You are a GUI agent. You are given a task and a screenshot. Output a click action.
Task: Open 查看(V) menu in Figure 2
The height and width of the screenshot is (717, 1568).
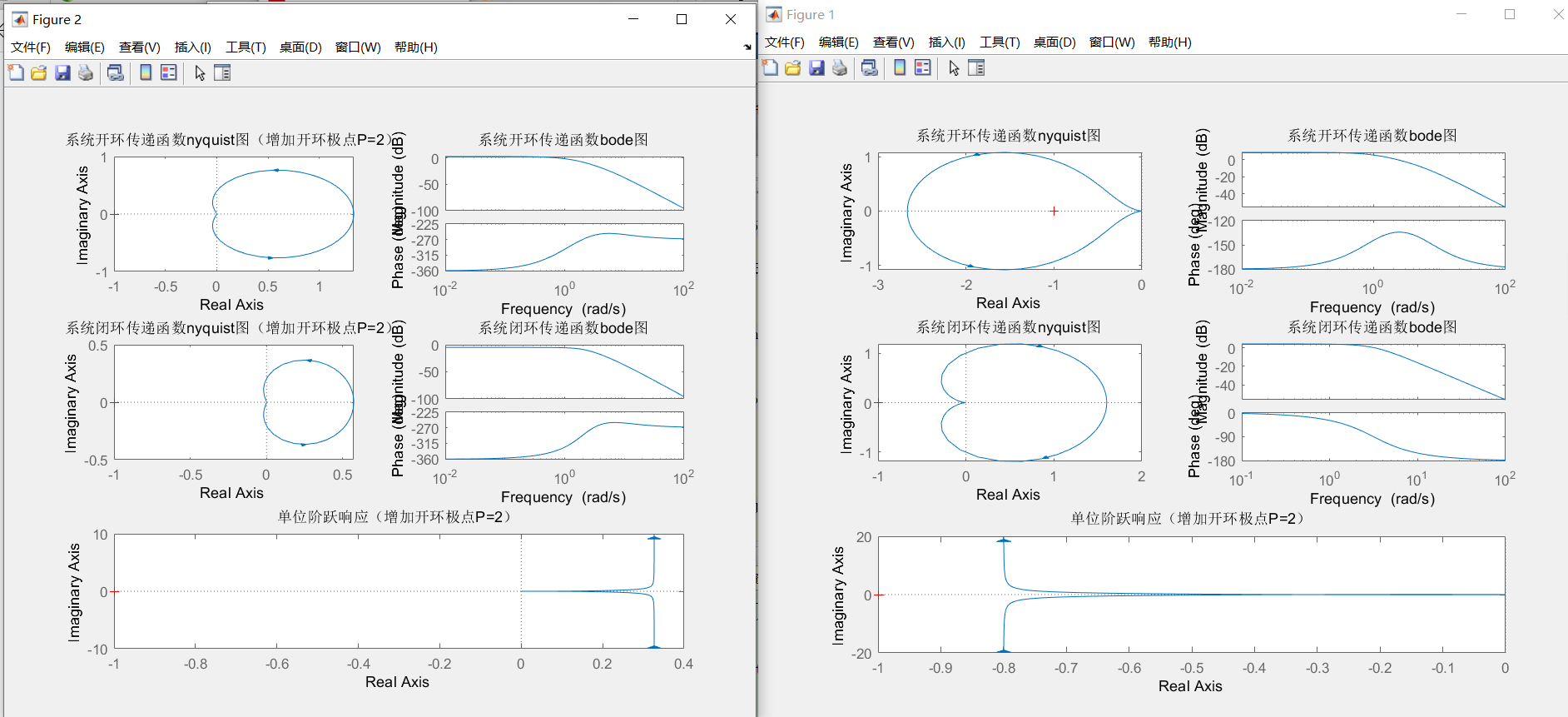coord(140,47)
